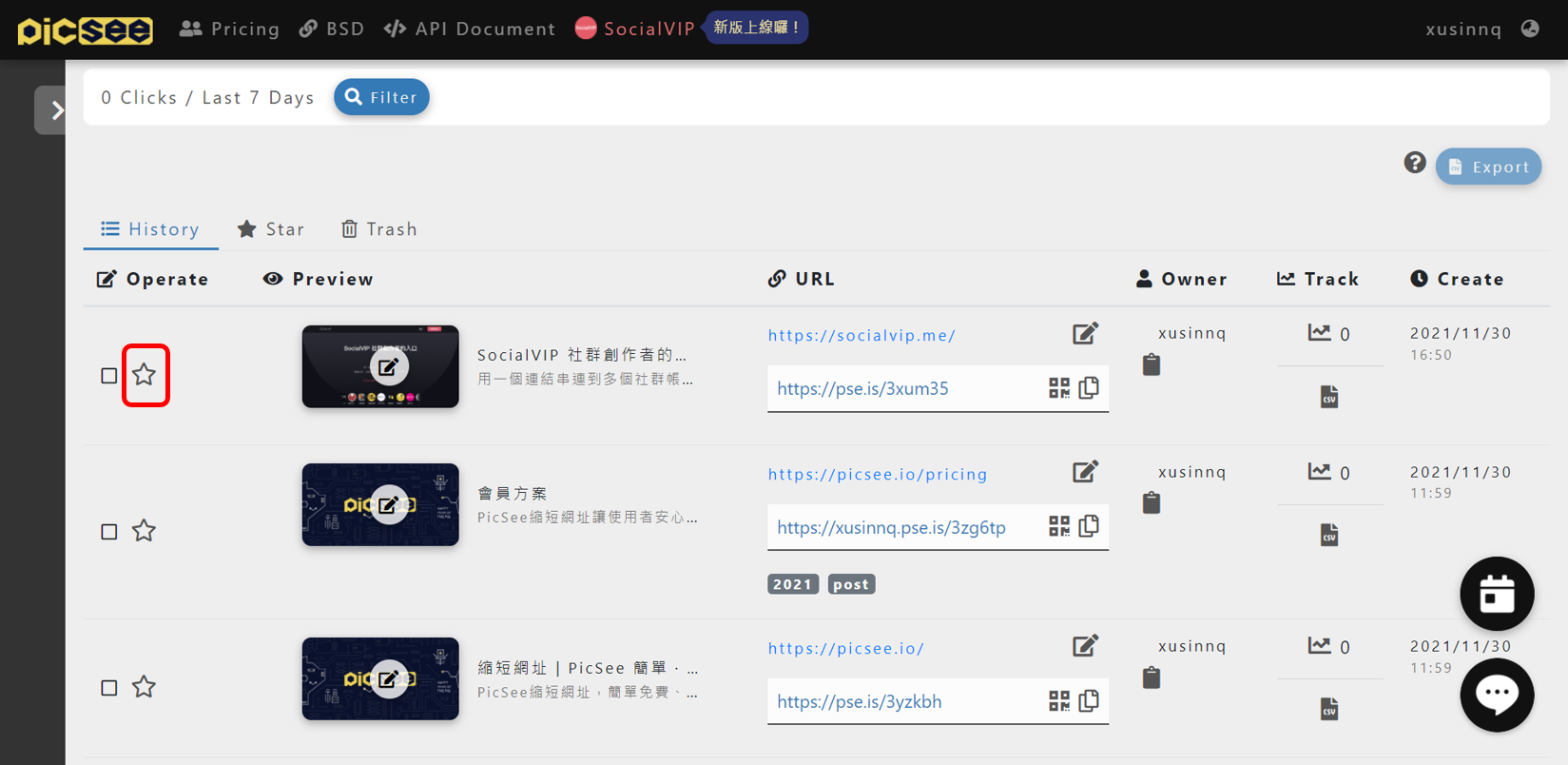Star the 會員方案 link
Image resolution: width=1568 pixels, height=765 pixels.
[144, 531]
